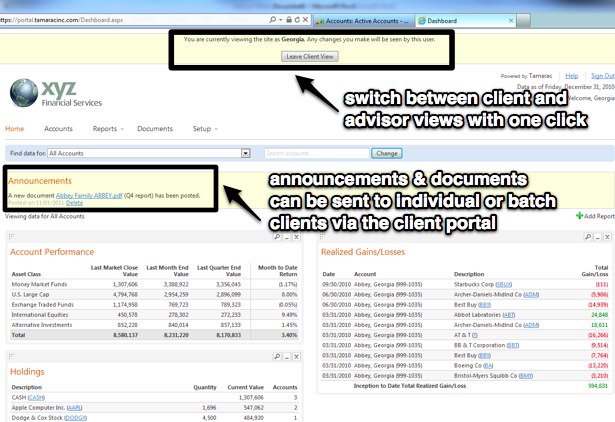Open Starbucks Corp SBUX ticker link
This screenshot has height=422, width=615.
click(x=504, y=284)
